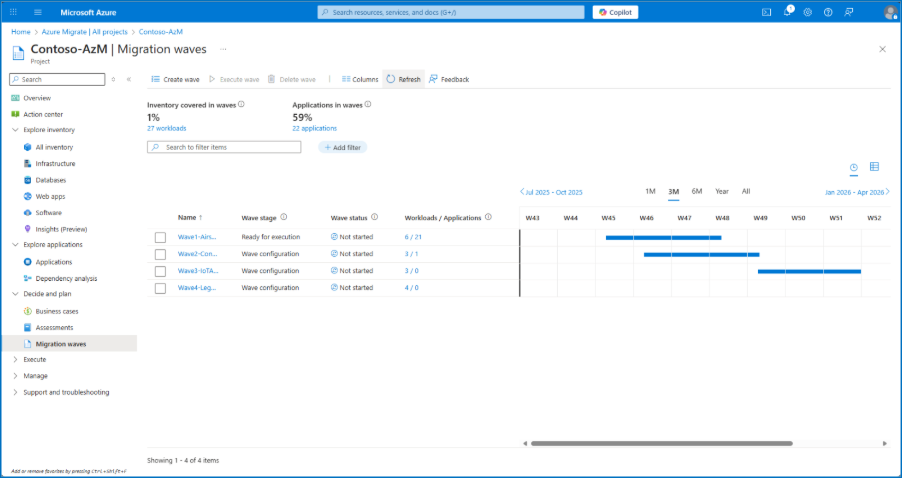
Task: Open the Azure portal hamburger menu
Action: pos(38,12)
